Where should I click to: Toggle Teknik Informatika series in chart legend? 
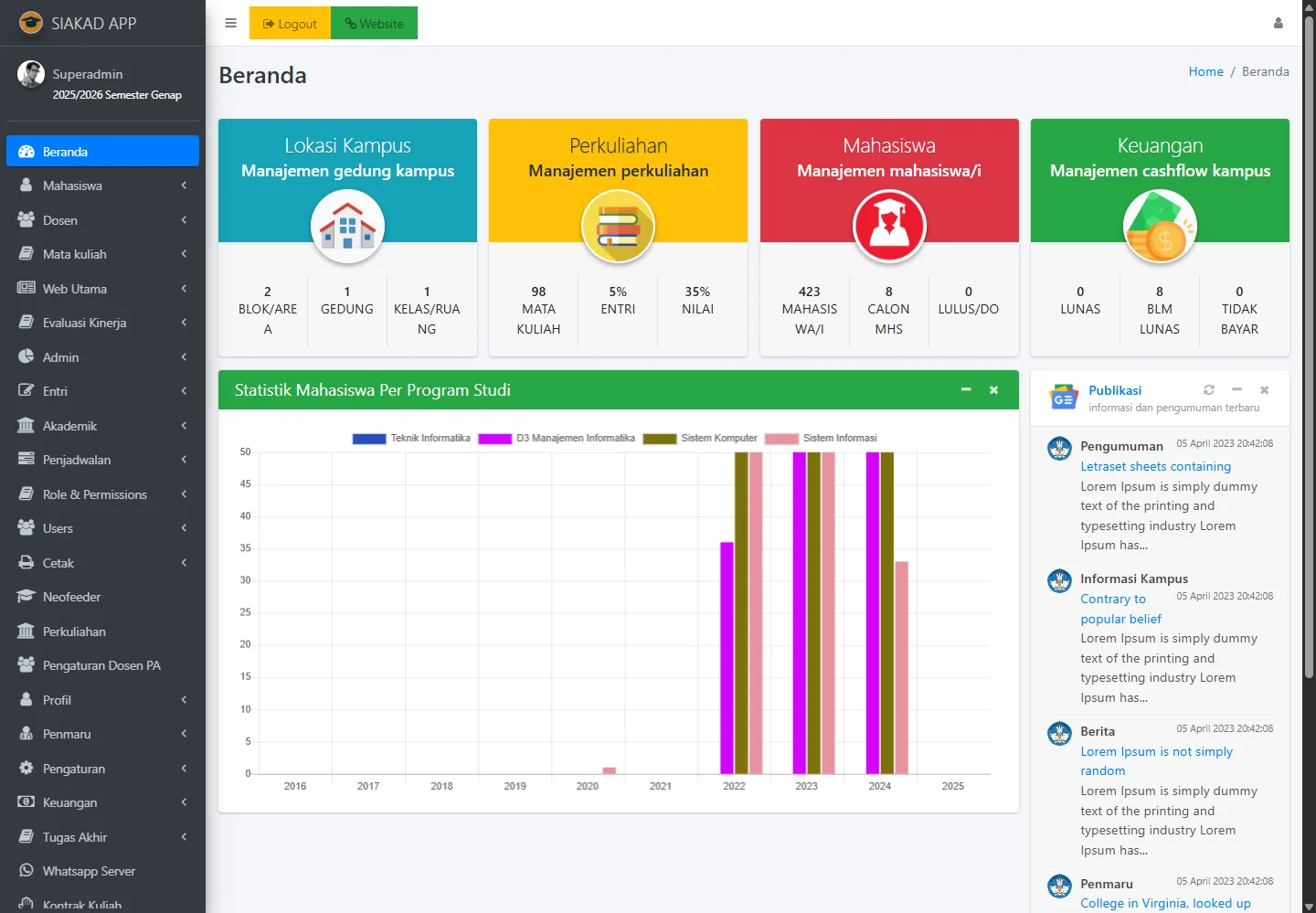(x=411, y=439)
